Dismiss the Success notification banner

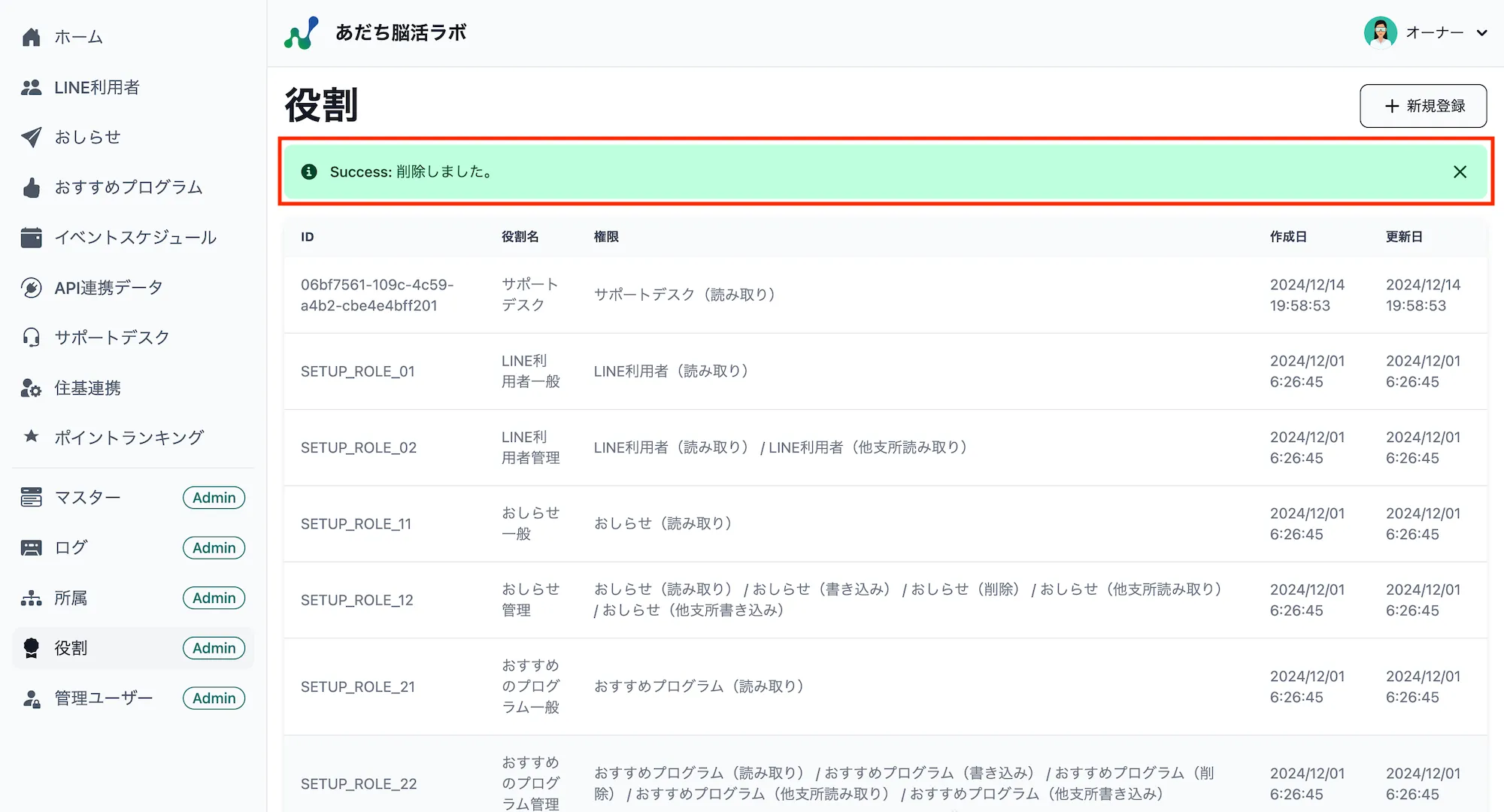pos(1460,172)
